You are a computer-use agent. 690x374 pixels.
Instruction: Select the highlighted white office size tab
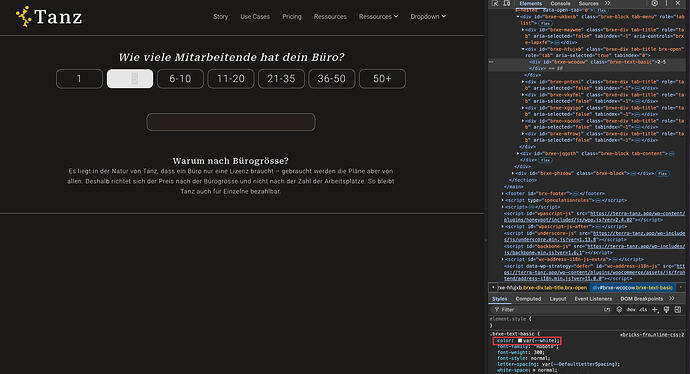point(130,79)
